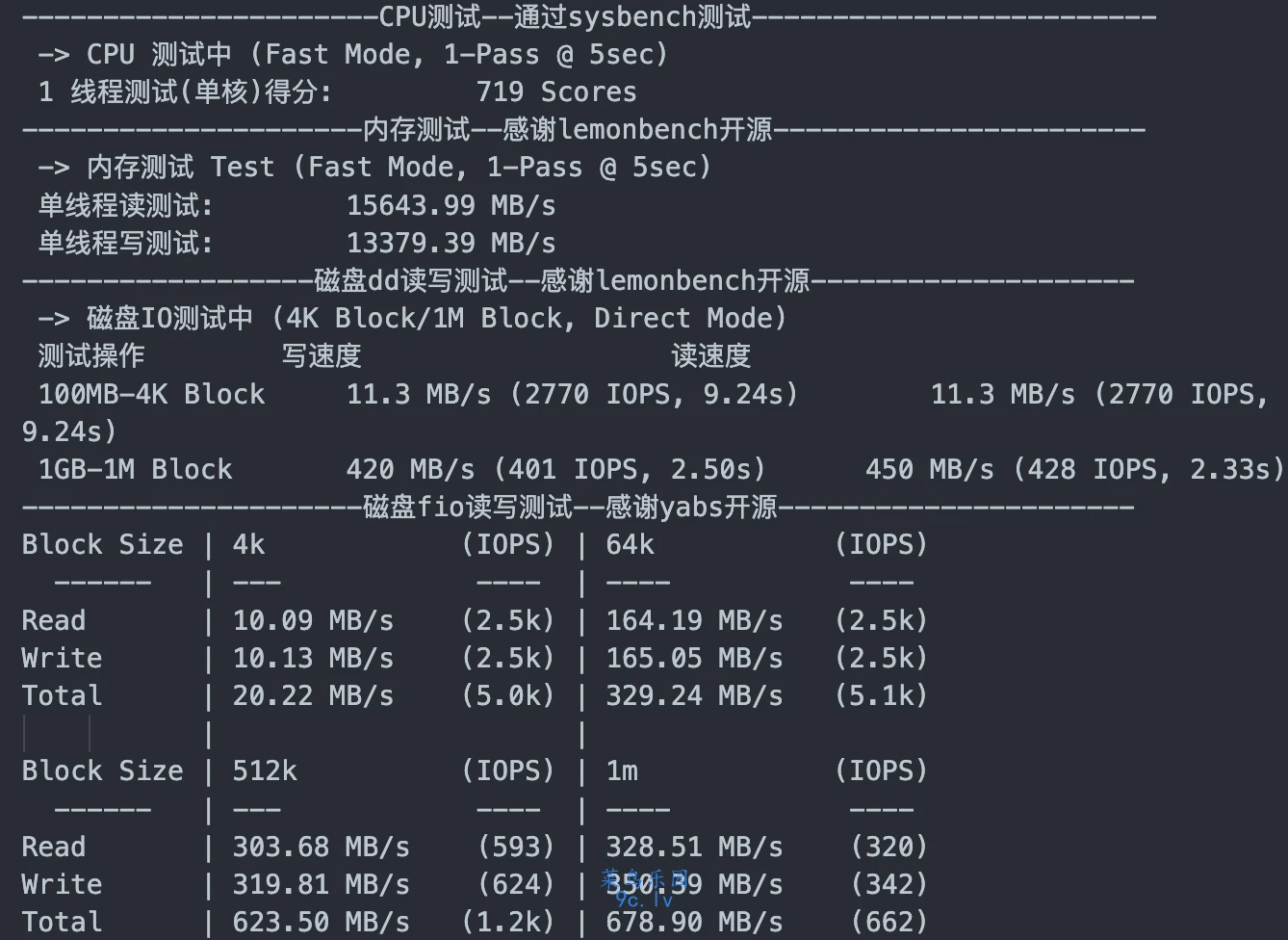Select the 329.24 MB/s 64k total value
This screenshot has height=940, width=1288.
[694, 696]
